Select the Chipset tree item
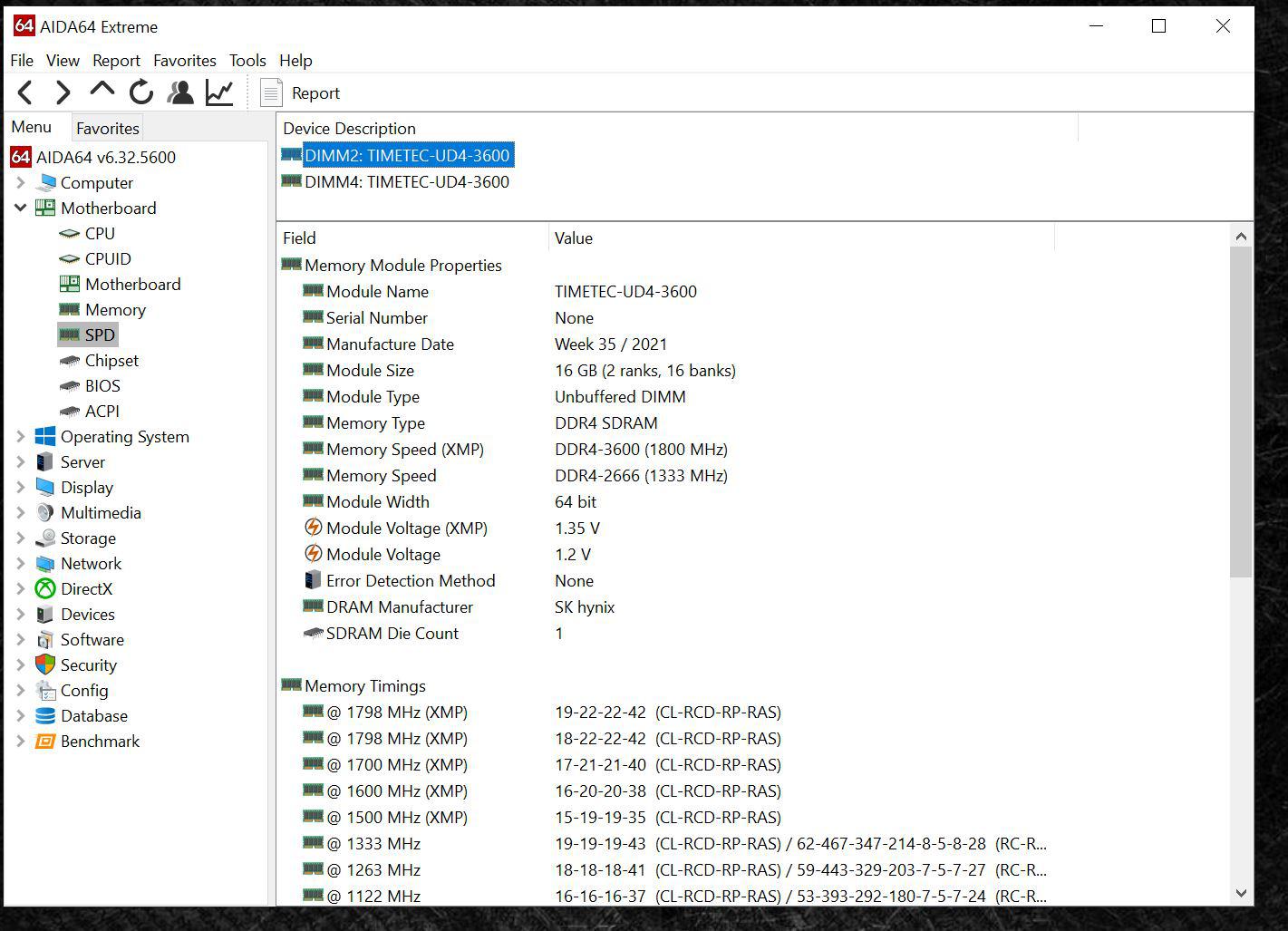The height and width of the screenshot is (931, 1288). pos(111,360)
